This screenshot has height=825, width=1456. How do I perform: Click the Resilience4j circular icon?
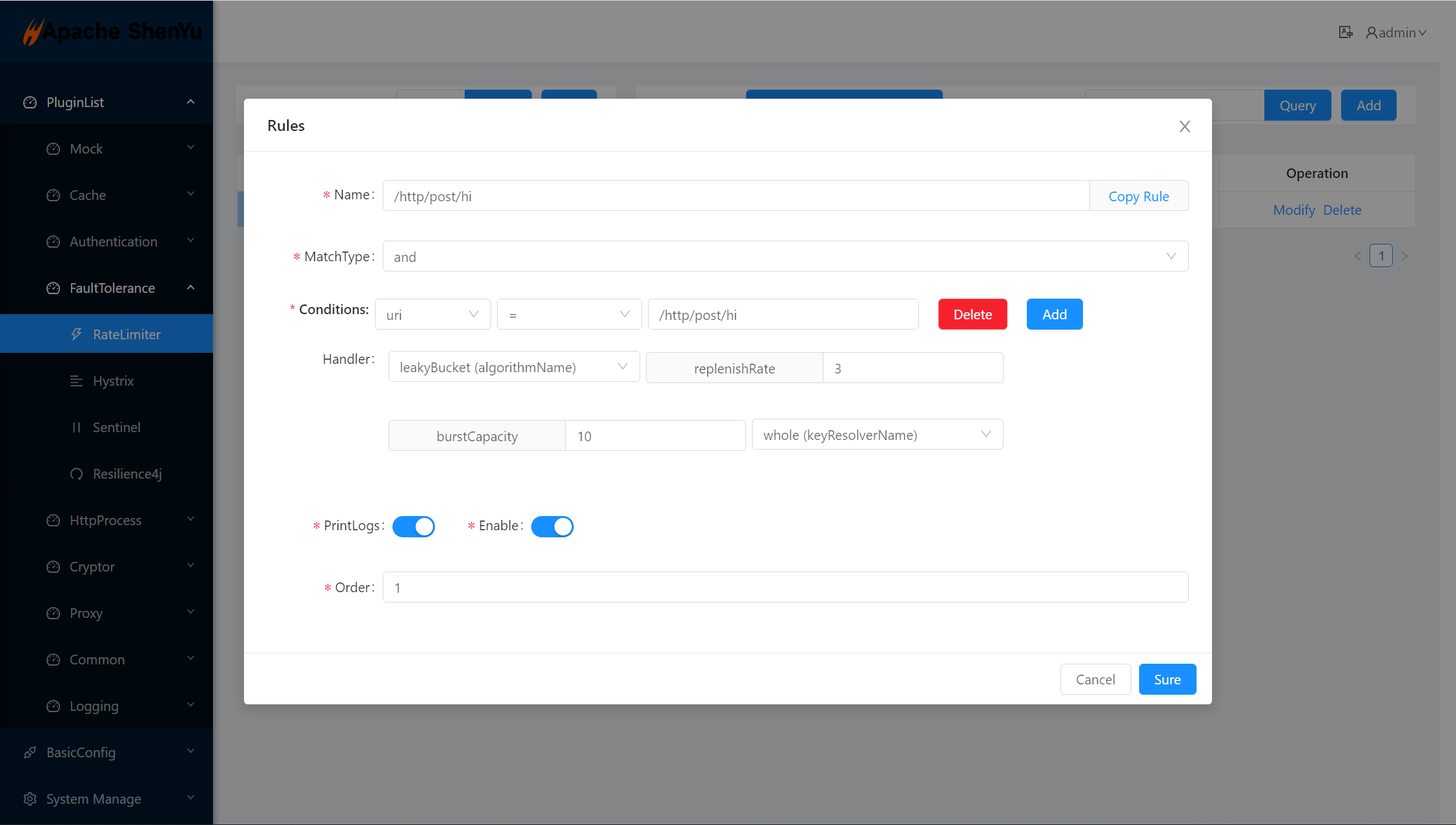tap(76, 473)
